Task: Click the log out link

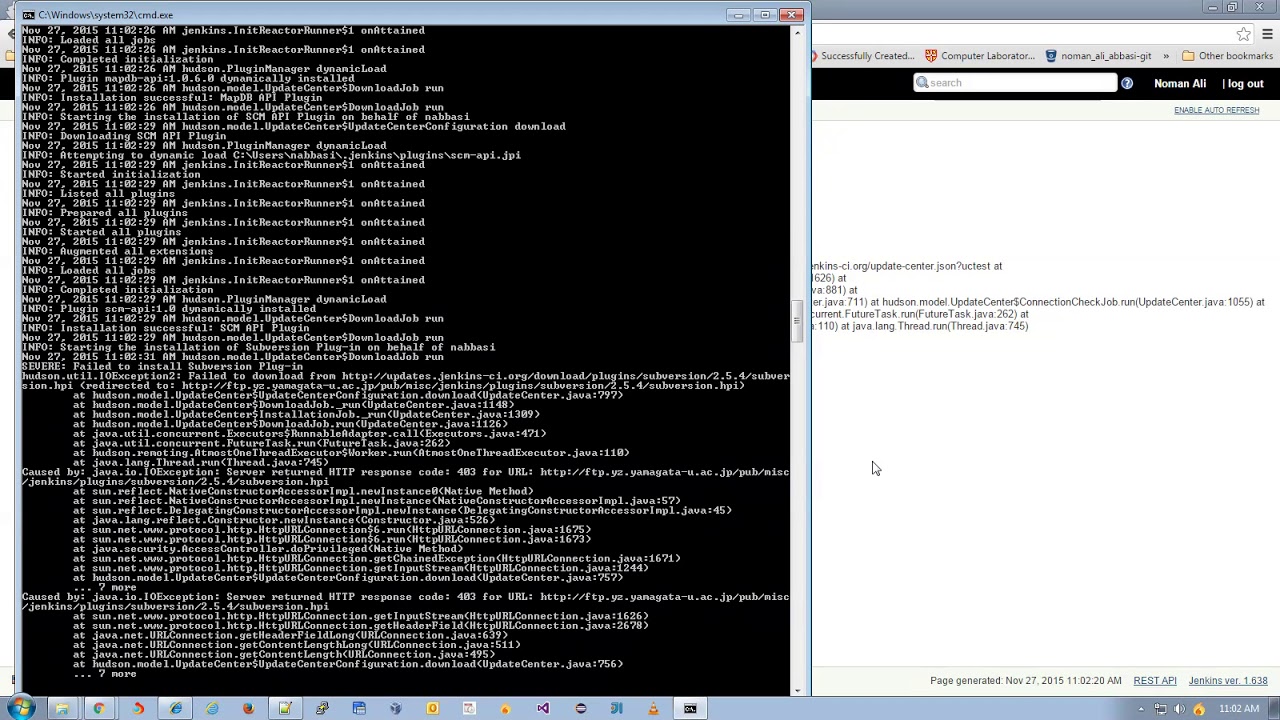Action: 1245,84
